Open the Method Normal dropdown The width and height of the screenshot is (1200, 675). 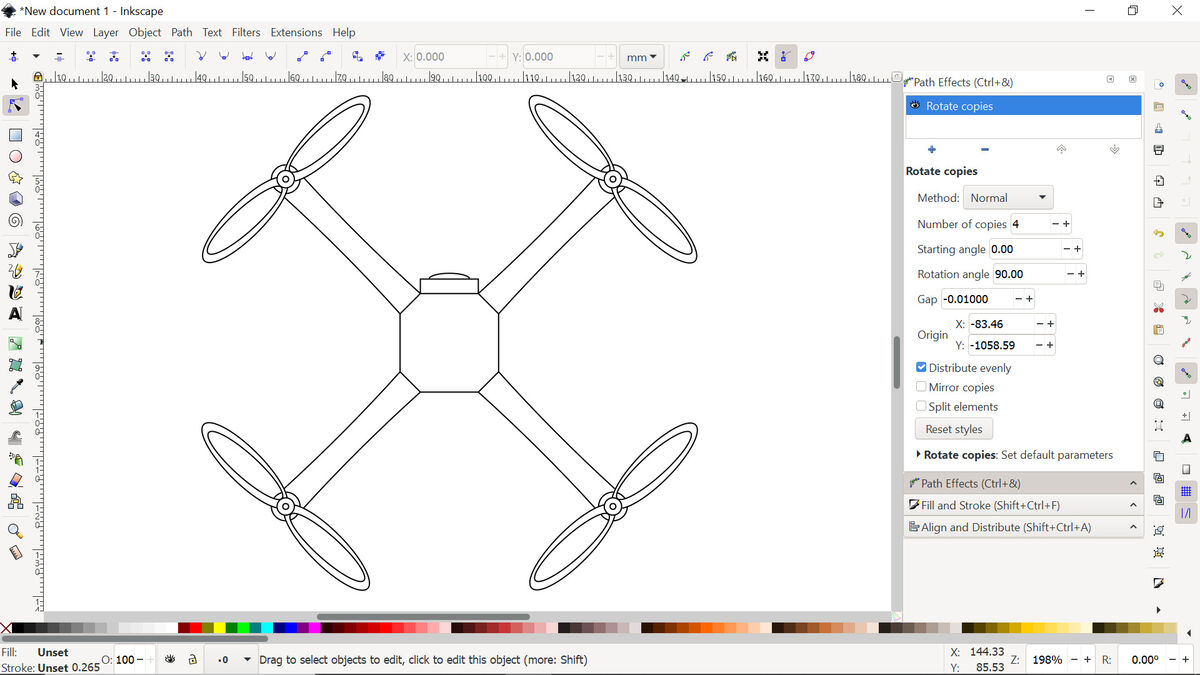[1008, 198]
